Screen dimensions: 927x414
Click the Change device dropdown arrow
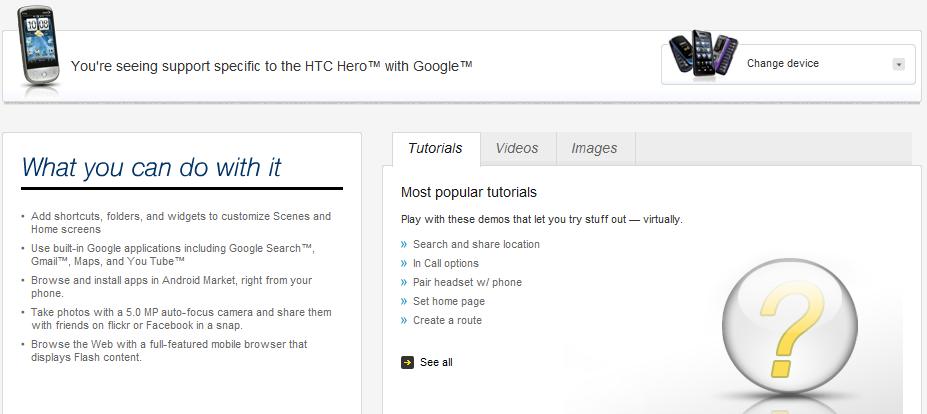tap(899, 64)
